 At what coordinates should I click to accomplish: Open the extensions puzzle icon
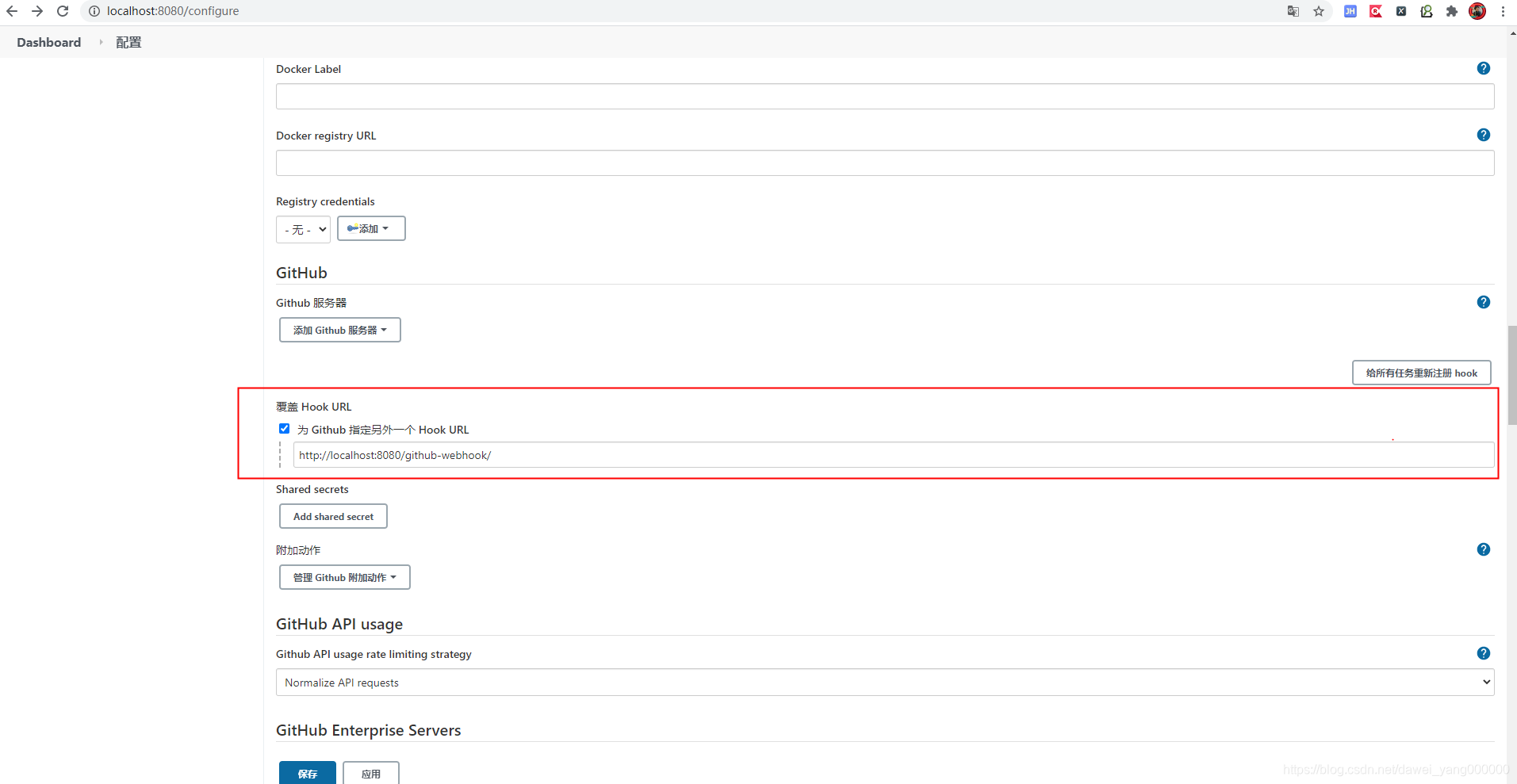pyautogui.click(x=1452, y=11)
